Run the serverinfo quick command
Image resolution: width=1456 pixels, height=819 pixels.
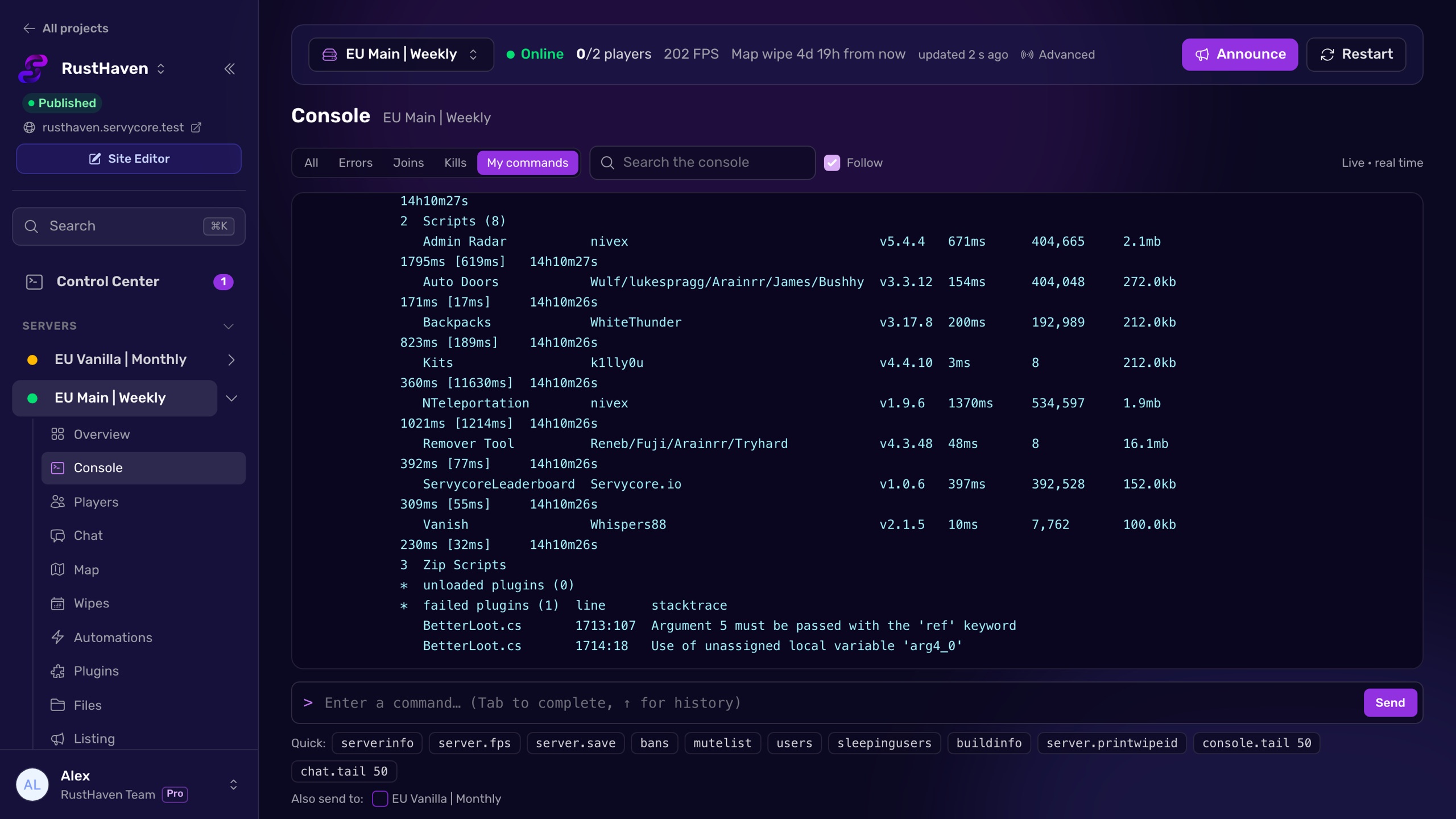click(377, 743)
